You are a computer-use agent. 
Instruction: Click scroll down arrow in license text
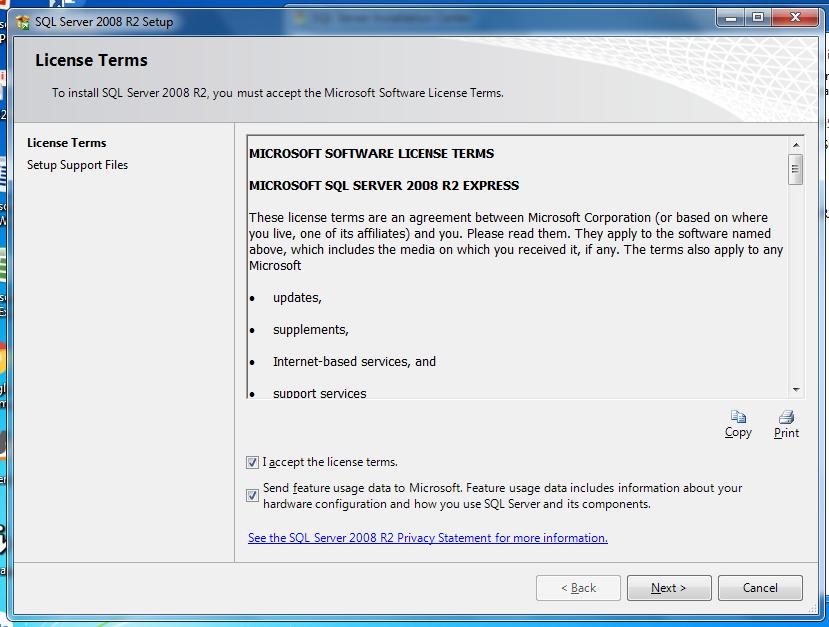click(796, 390)
